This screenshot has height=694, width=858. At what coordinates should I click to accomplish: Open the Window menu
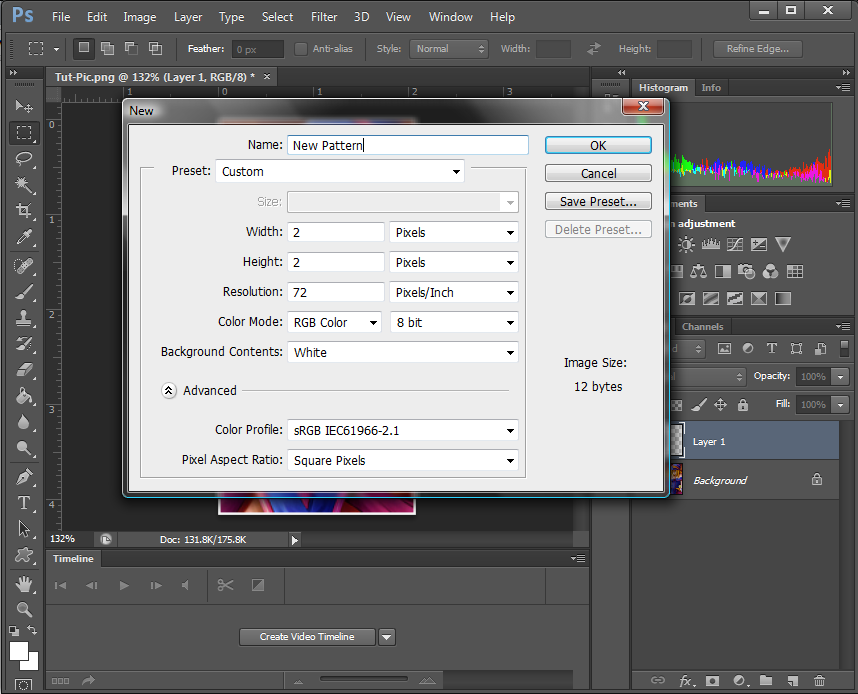(x=450, y=17)
